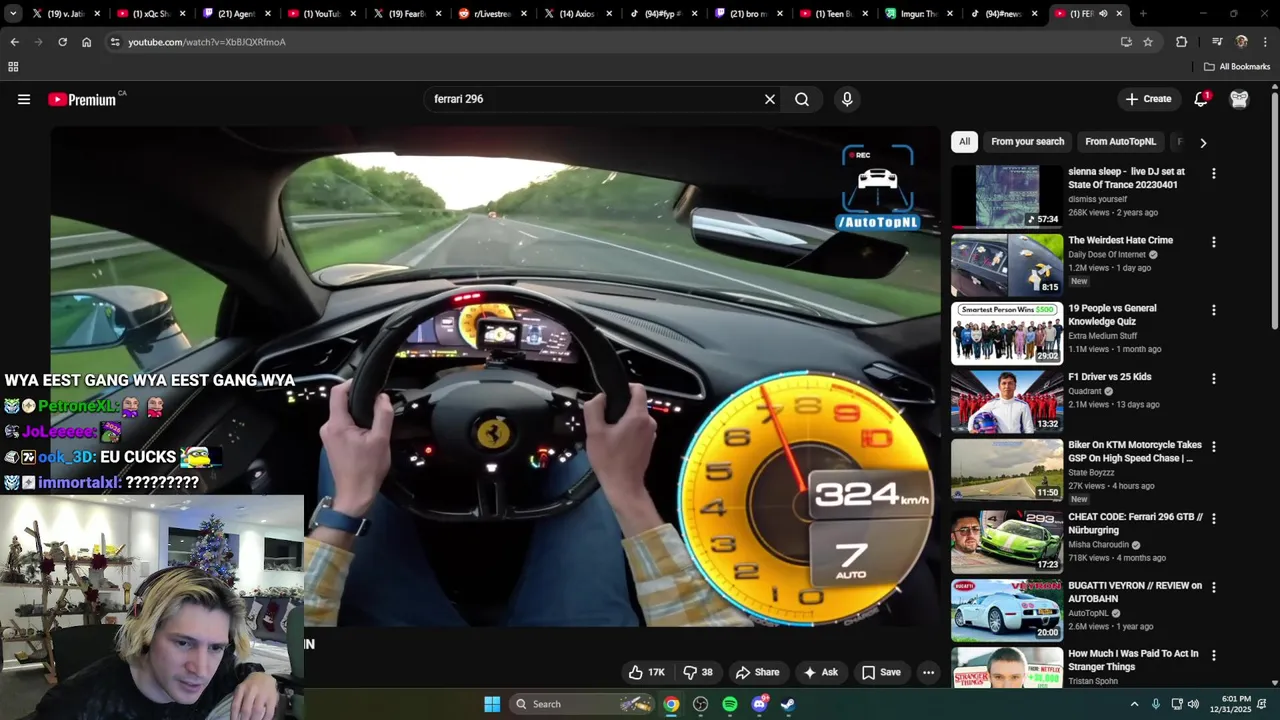Like the video with thumbs up
Viewport: 1280px width, 720px height.
point(647,672)
